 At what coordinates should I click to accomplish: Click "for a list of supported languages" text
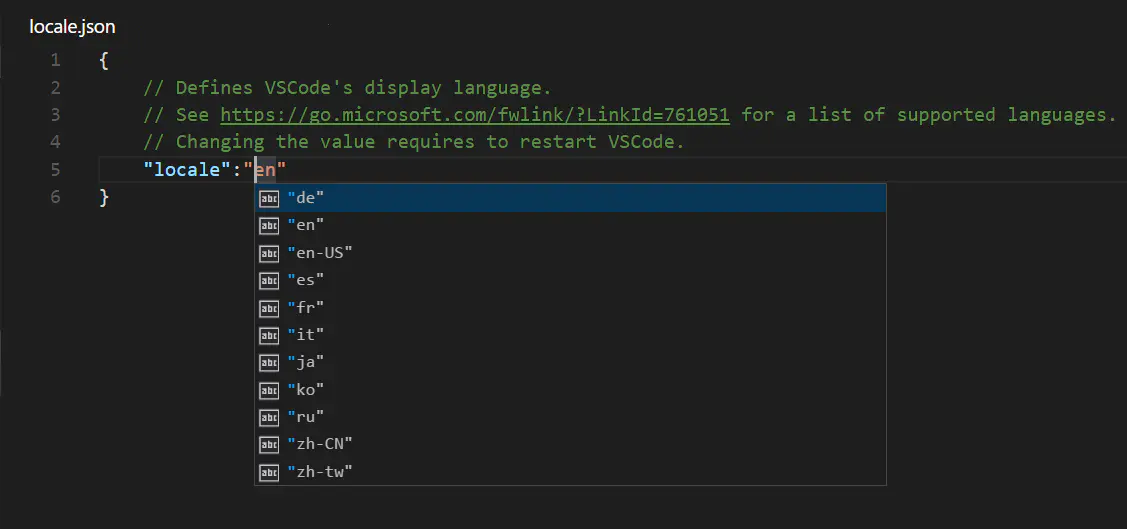pyautogui.click(x=929, y=115)
